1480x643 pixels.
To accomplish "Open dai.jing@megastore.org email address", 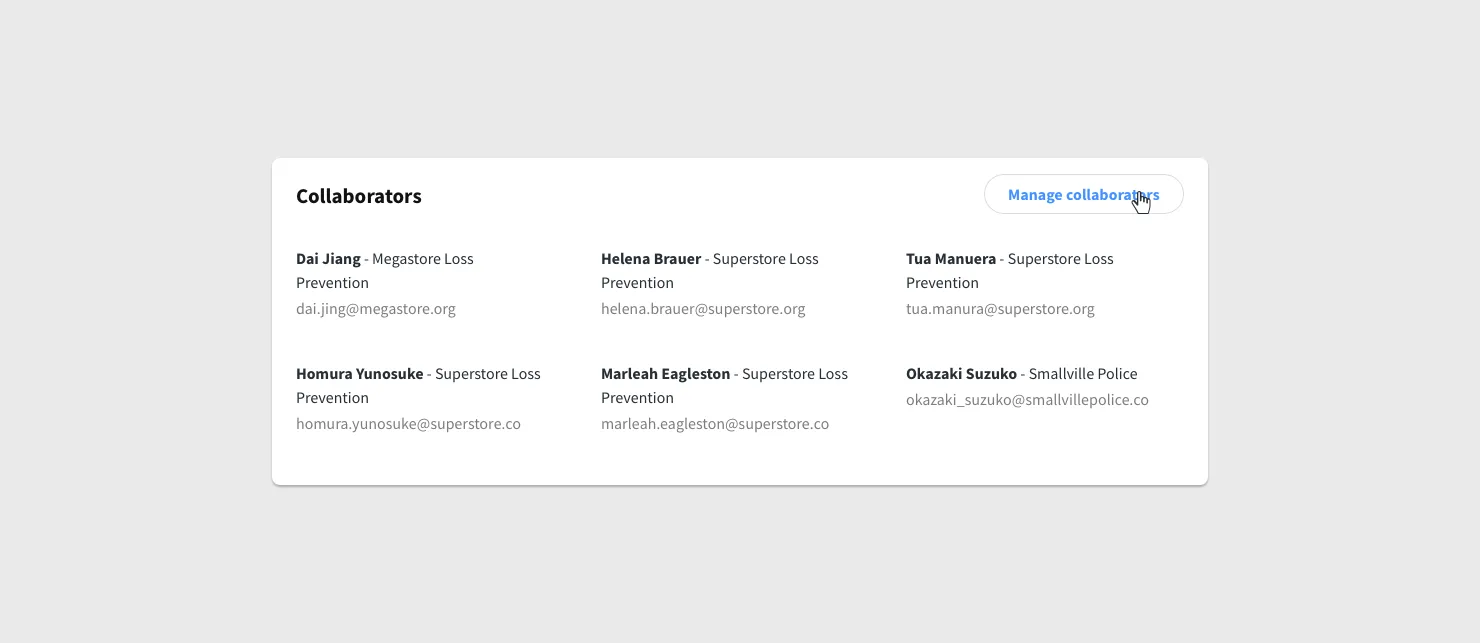I will (376, 309).
